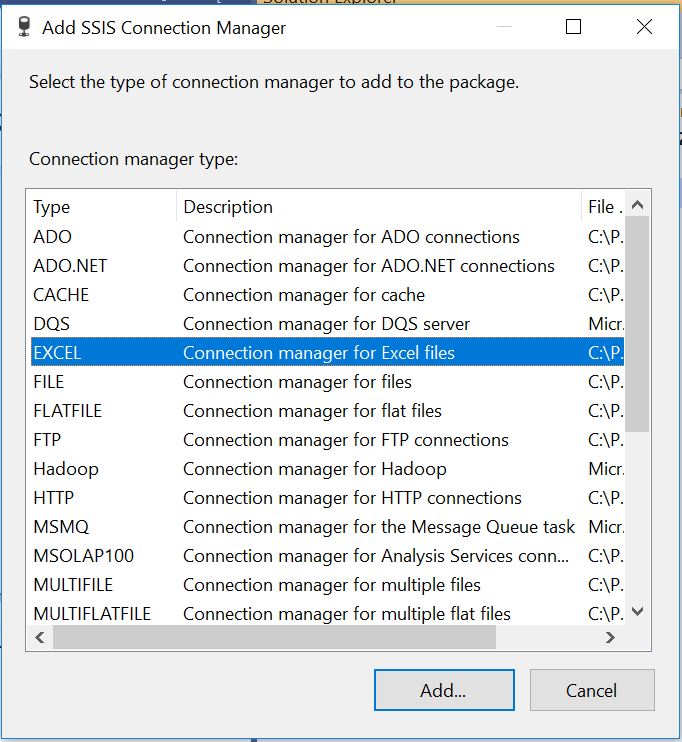This screenshot has width=682, height=742.
Task: Click the Add... button
Action: (444, 690)
